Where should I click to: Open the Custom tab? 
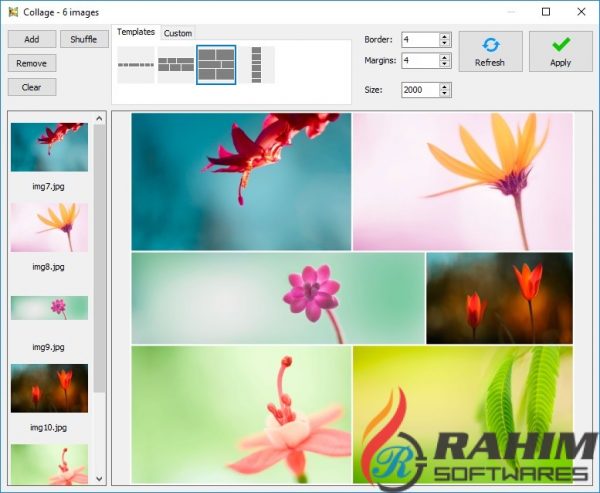tap(178, 33)
